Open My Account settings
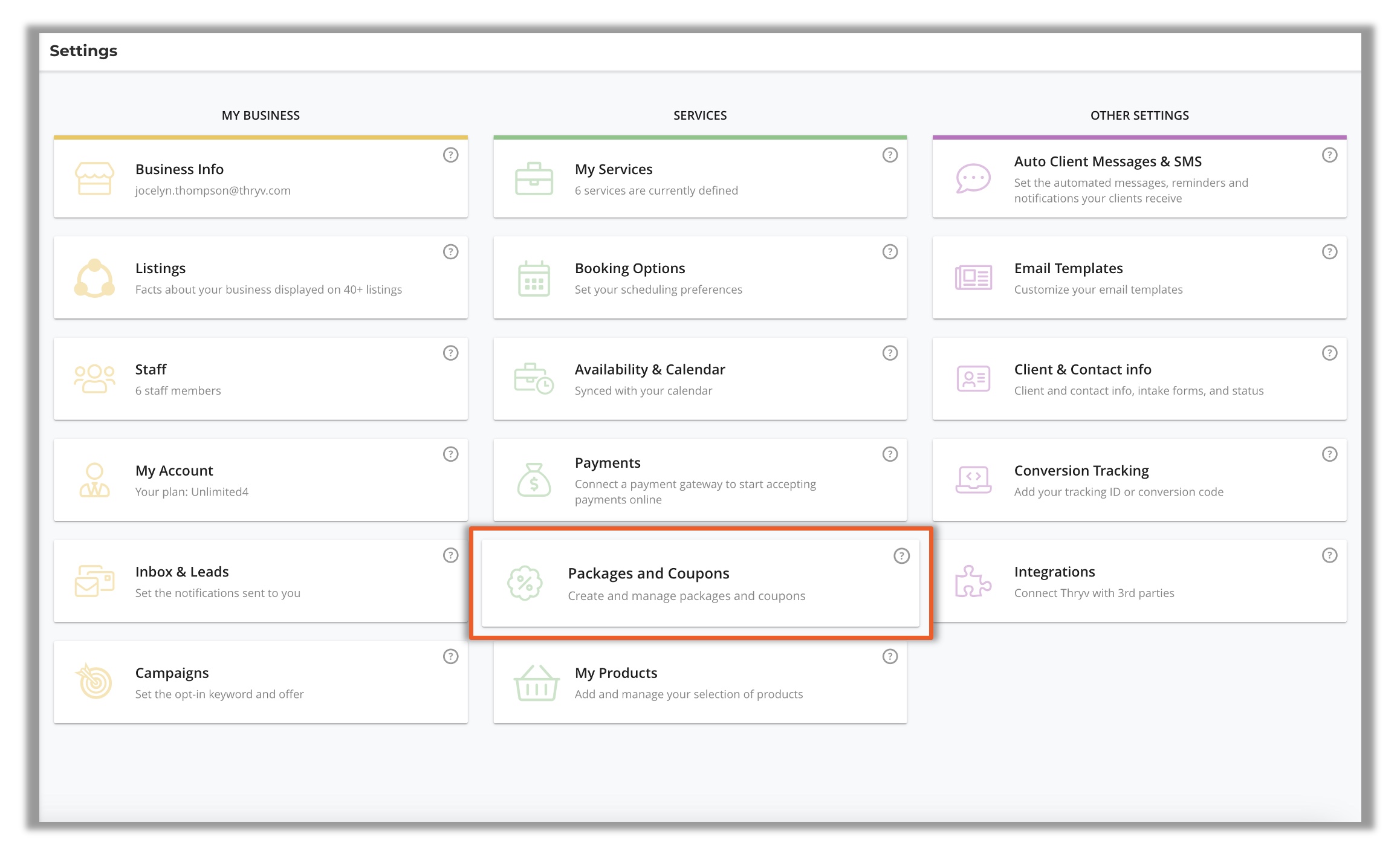 tap(261, 480)
